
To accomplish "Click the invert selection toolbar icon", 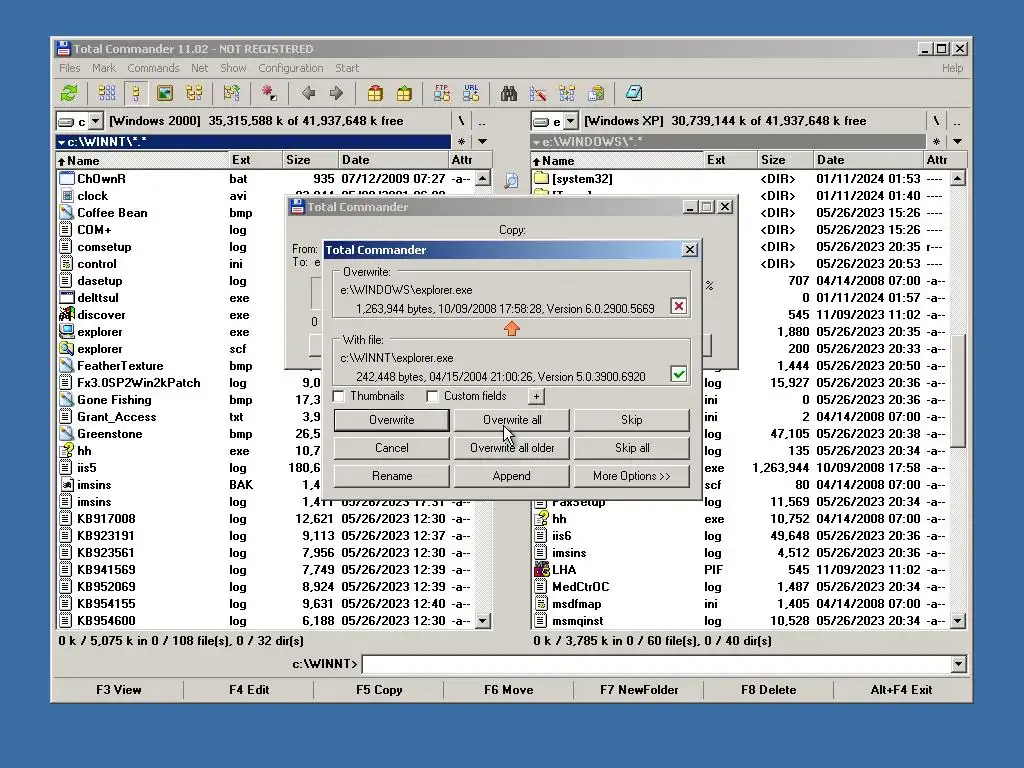I will (268, 93).
